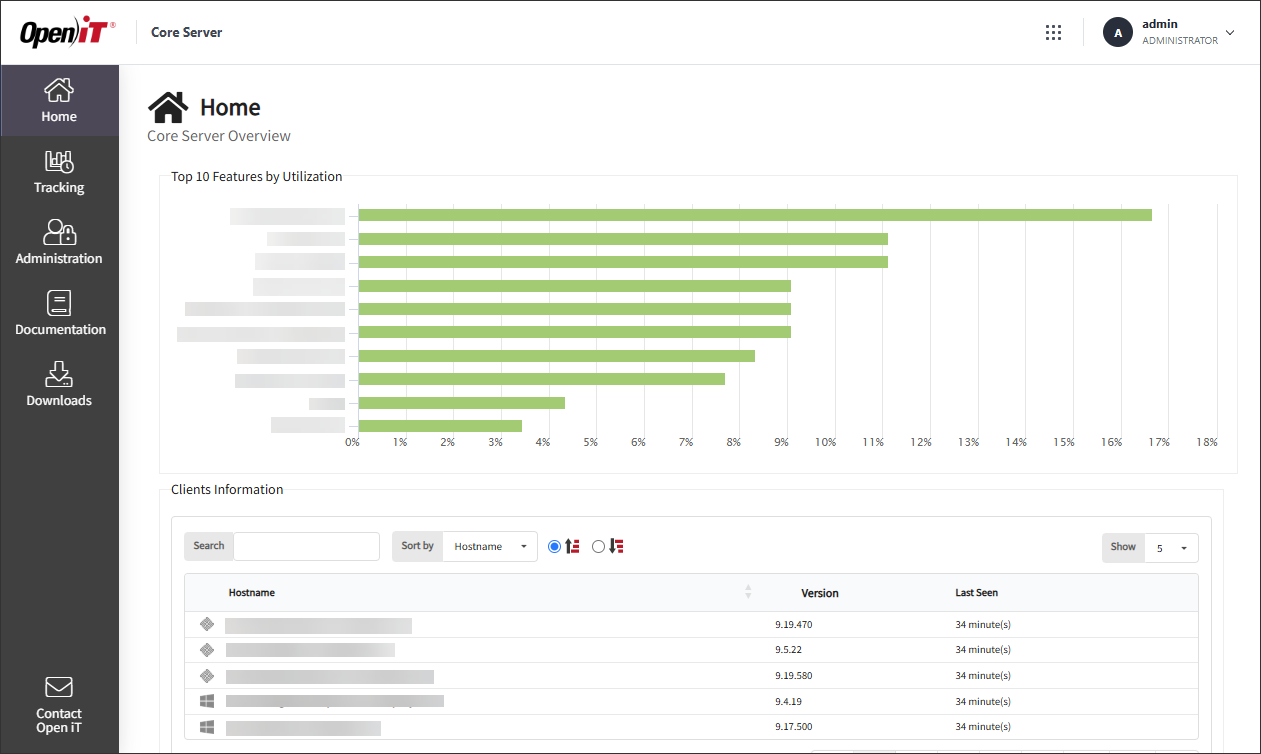
Task: Click the longest green utilization bar
Action: click(x=755, y=215)
